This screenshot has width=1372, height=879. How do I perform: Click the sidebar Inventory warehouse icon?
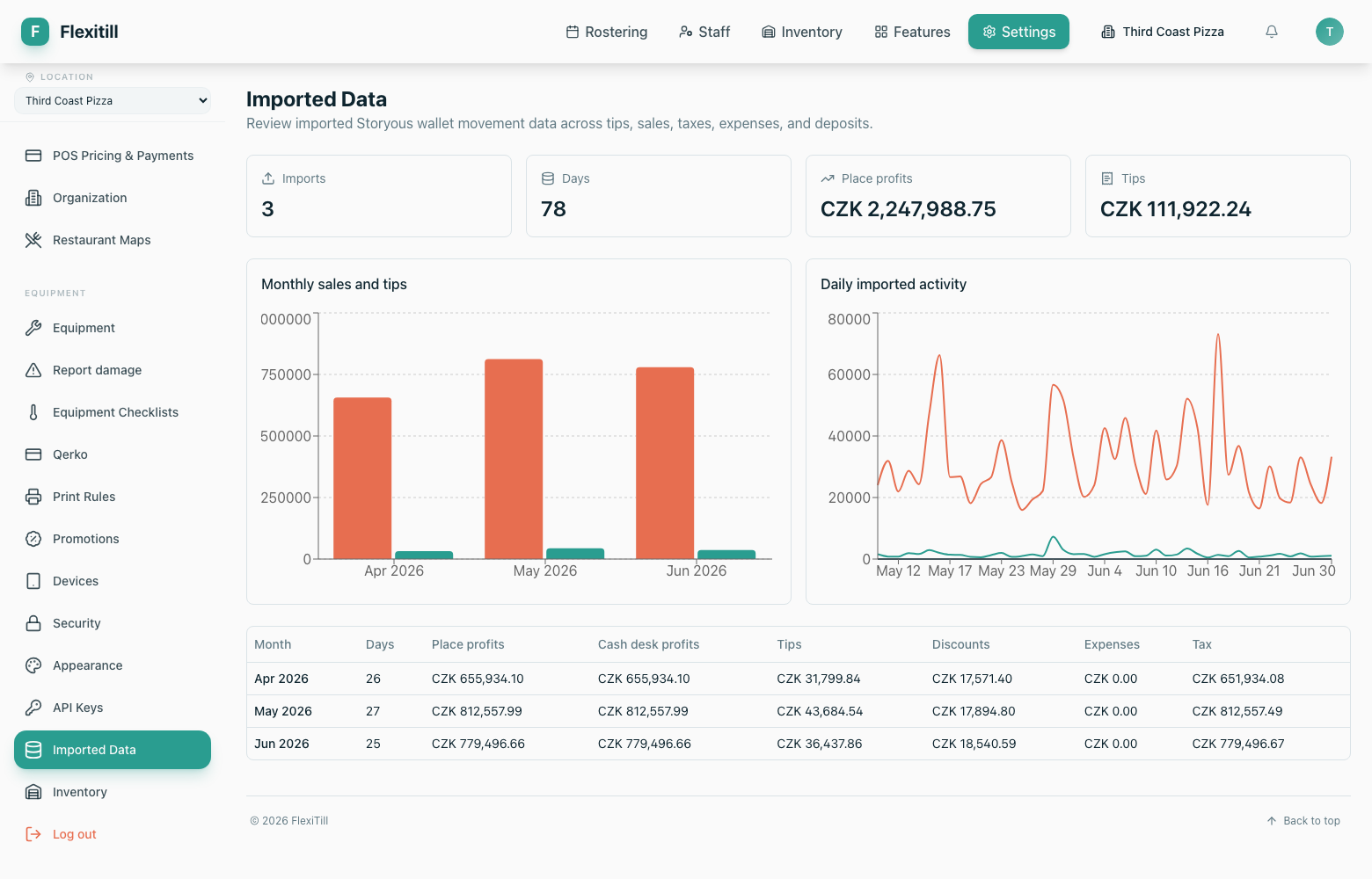click(33, 792)
